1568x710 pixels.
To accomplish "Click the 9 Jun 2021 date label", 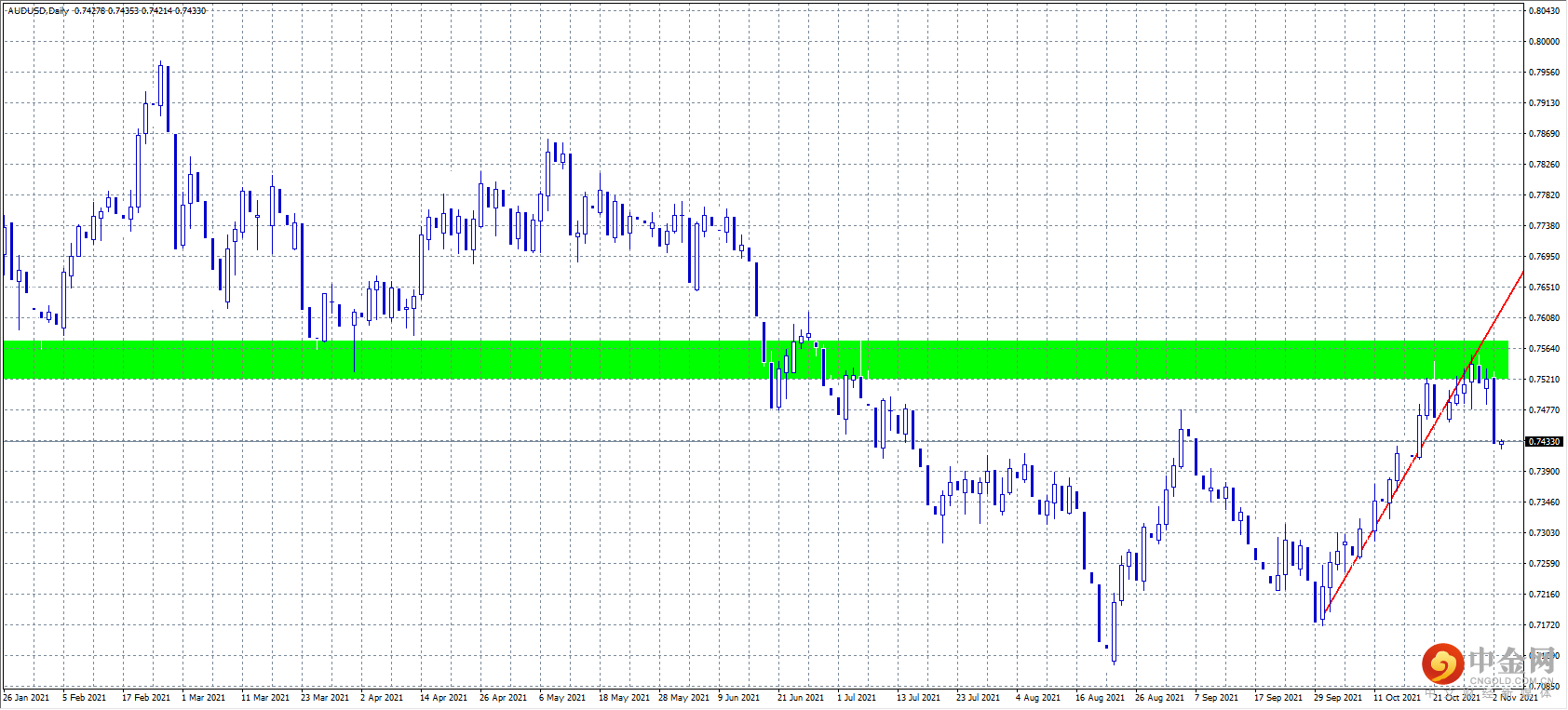I will click(739, 698).
